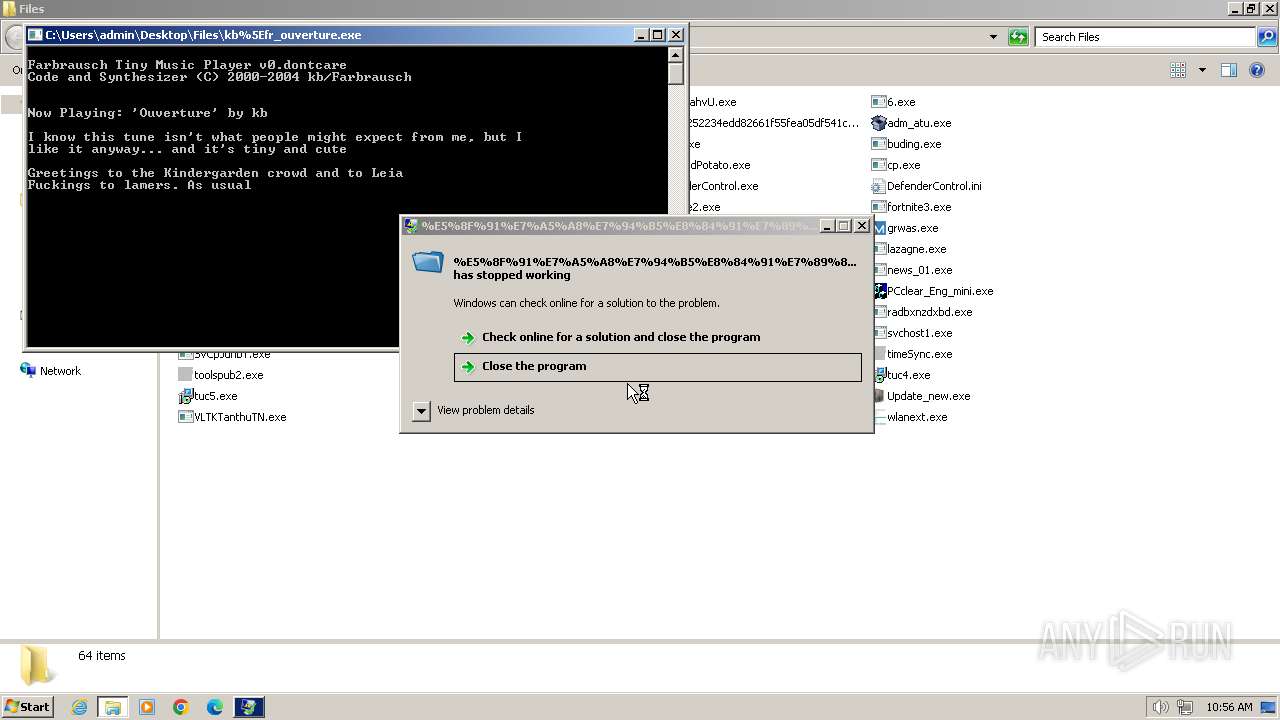Open Explorer help question mark icon
The height and width of the screenshot is (720, 1280).
click(x=1257, y=70)
